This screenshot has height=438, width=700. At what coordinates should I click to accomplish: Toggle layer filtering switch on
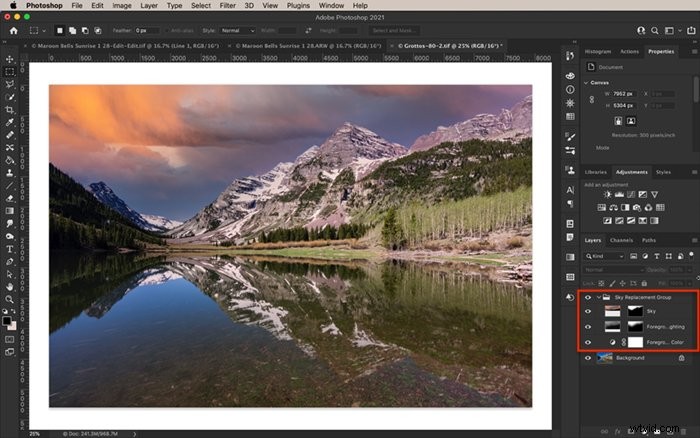pos(691,255)
